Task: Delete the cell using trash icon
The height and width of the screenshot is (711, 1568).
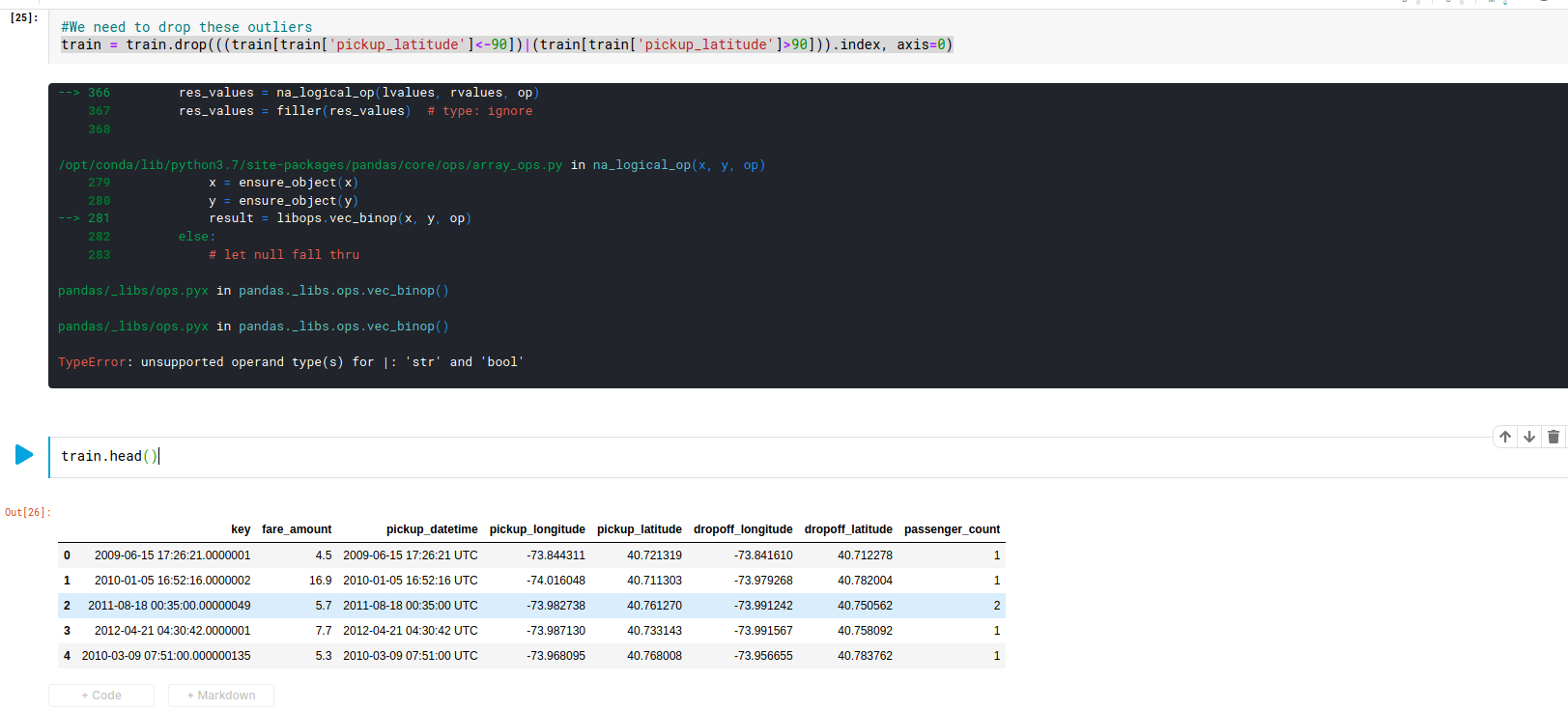Action: tap(1554, 437)
